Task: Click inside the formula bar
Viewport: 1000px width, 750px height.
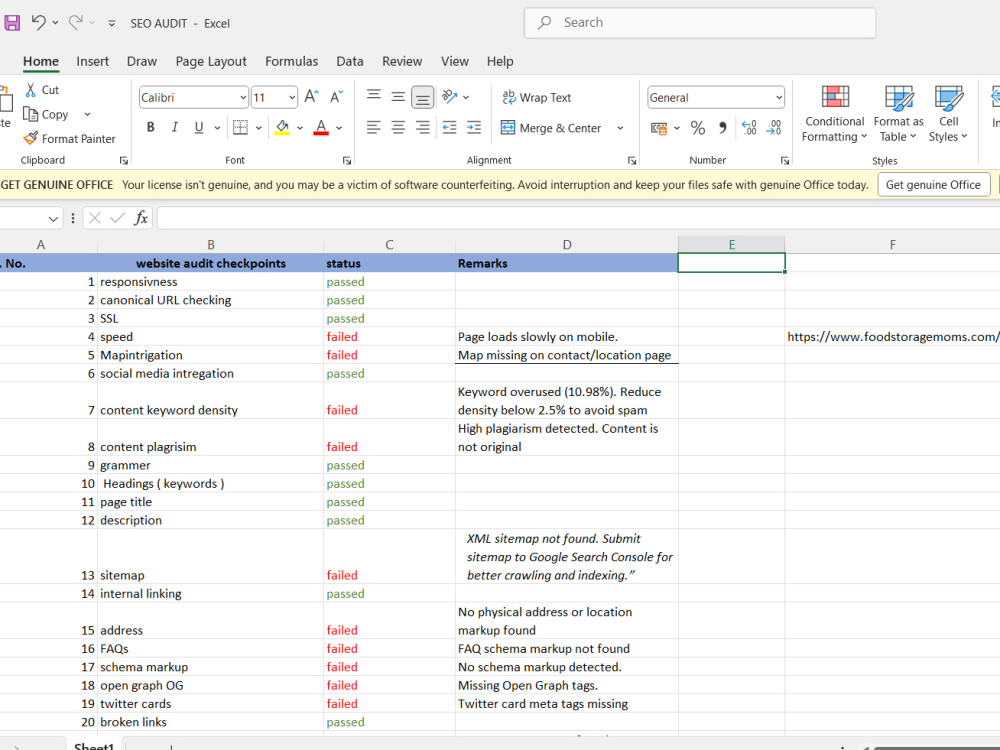Action: [578, 218]
